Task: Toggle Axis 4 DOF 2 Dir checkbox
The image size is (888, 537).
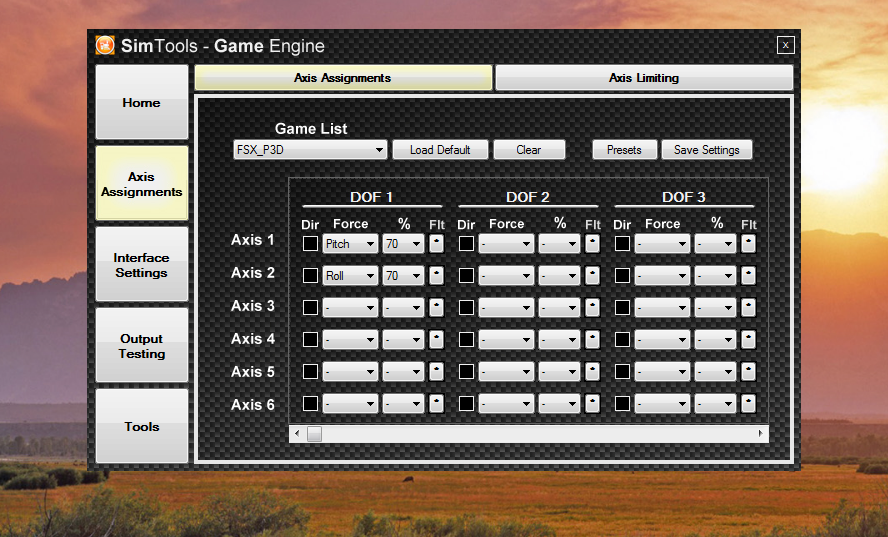Action: click(466, 339)
